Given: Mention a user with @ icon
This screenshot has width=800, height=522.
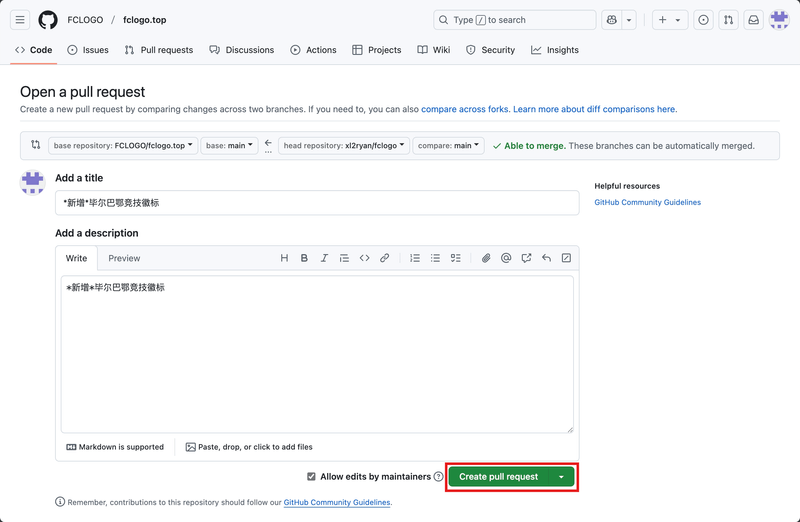Looking at the screenshot, I should 506,258.
